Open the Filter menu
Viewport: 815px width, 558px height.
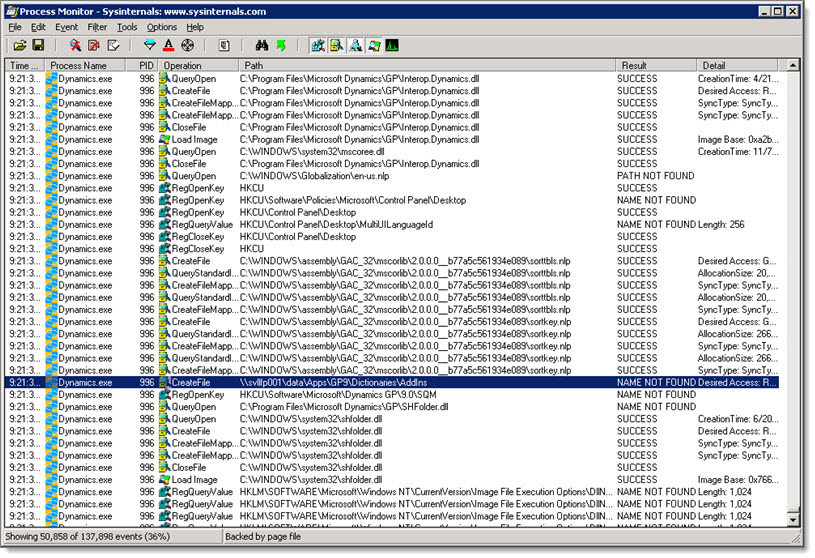(97, 27)
